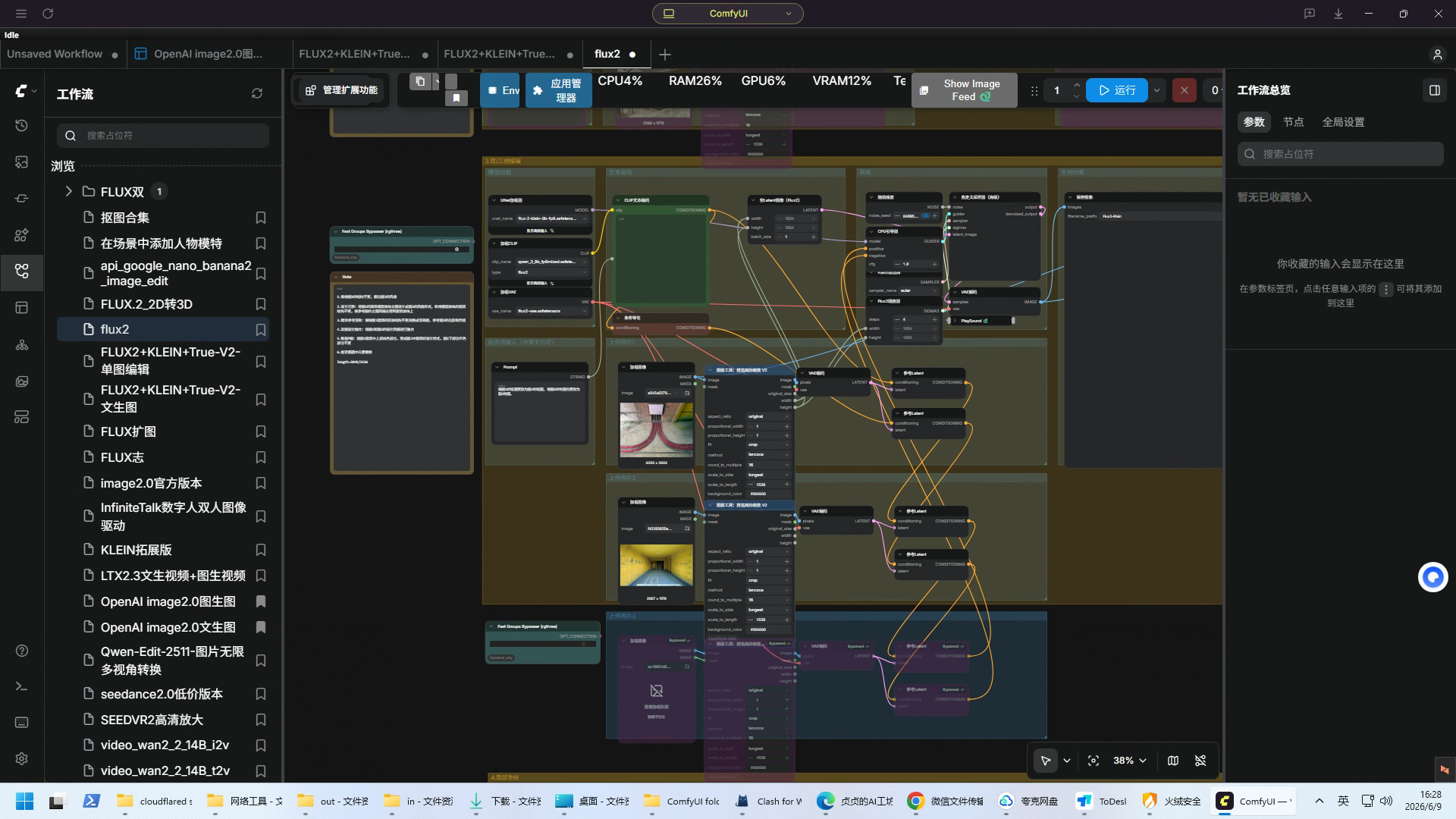
Task: Open the queue history sidebar icon
Action: pyautogui.click(x=21, y=125)
